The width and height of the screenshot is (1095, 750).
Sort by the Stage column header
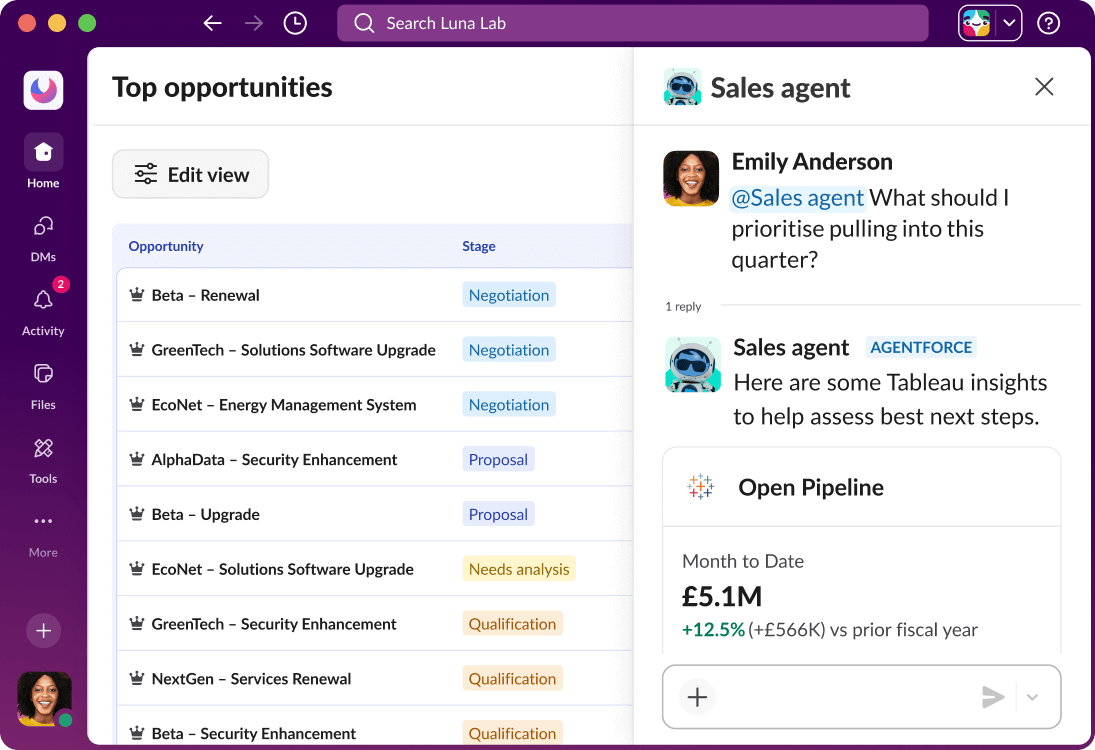point(478,246)
